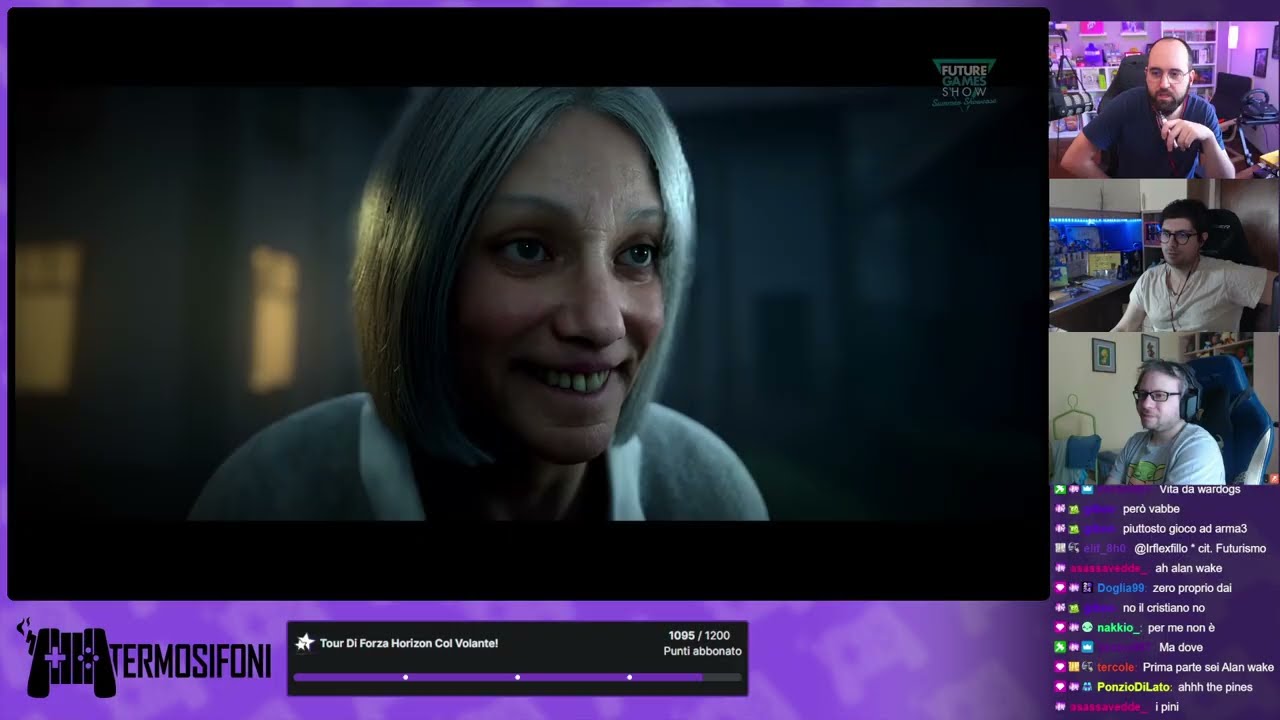
Task: Click the green face badge next to nakkio_
Action: [x=1087, y=628]
